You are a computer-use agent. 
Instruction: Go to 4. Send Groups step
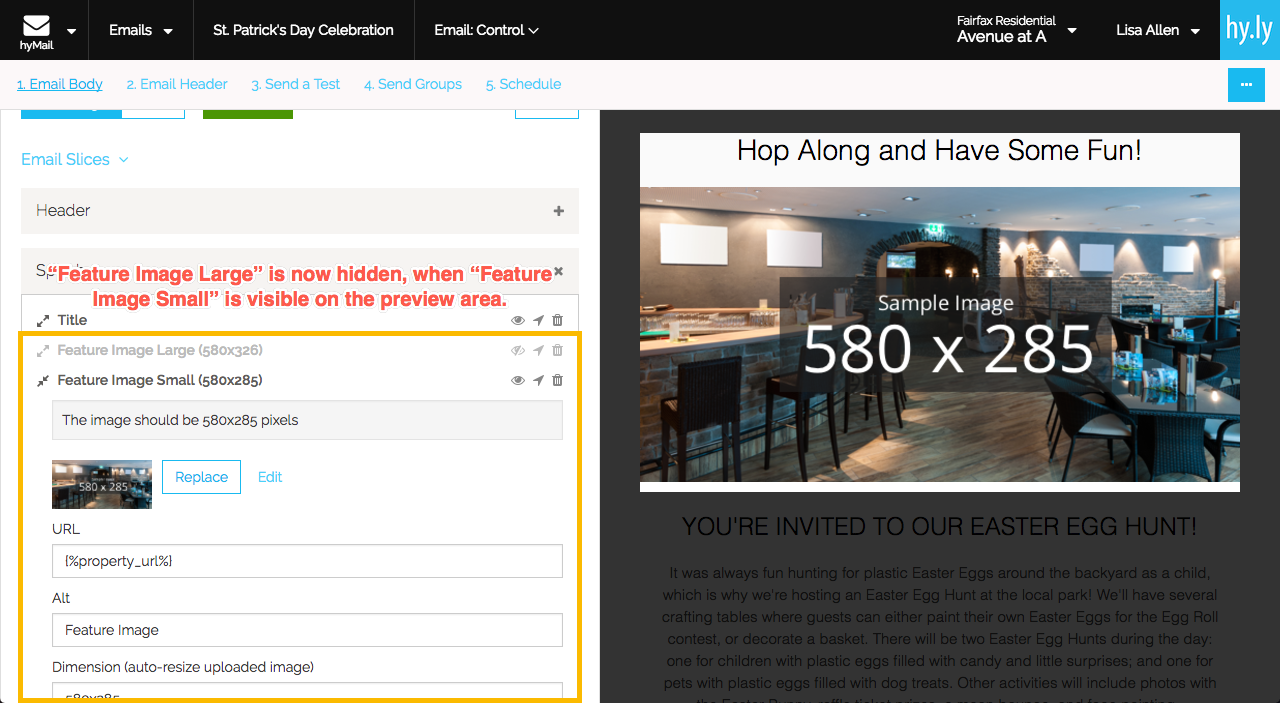tap(413, 85)
